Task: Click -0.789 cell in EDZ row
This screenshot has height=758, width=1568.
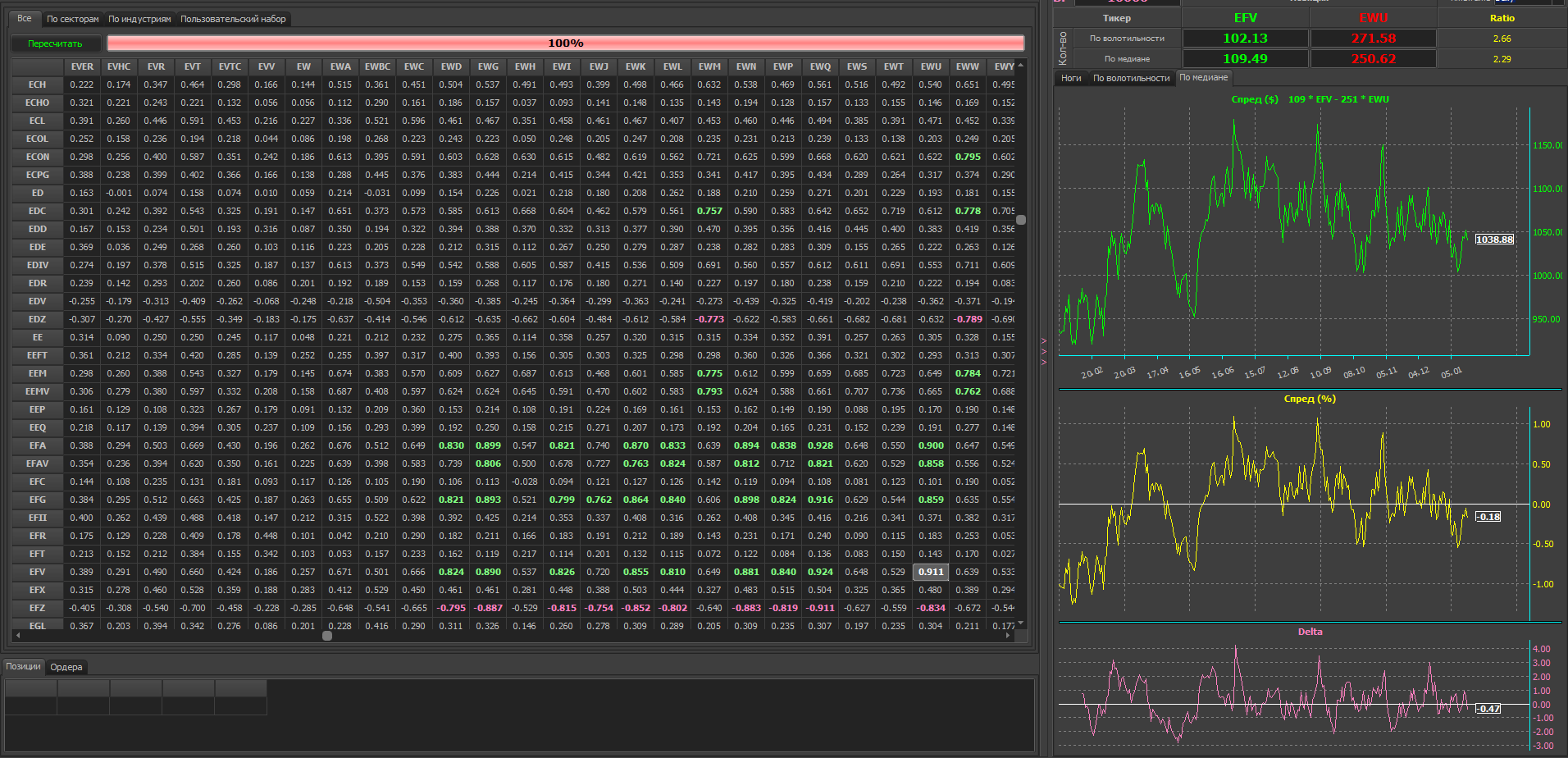Action: coord(968,319)
